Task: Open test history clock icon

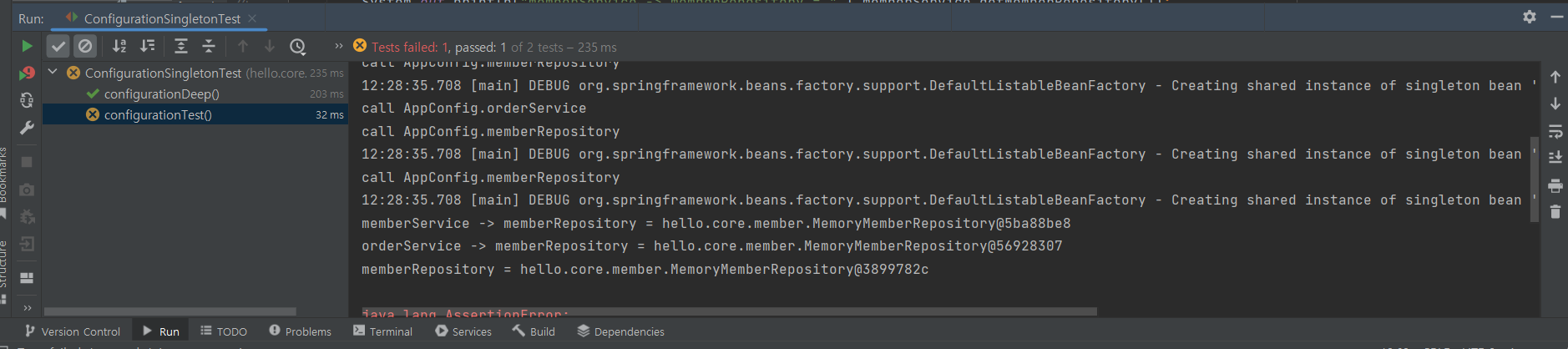Action: click(x=298, y=47)
